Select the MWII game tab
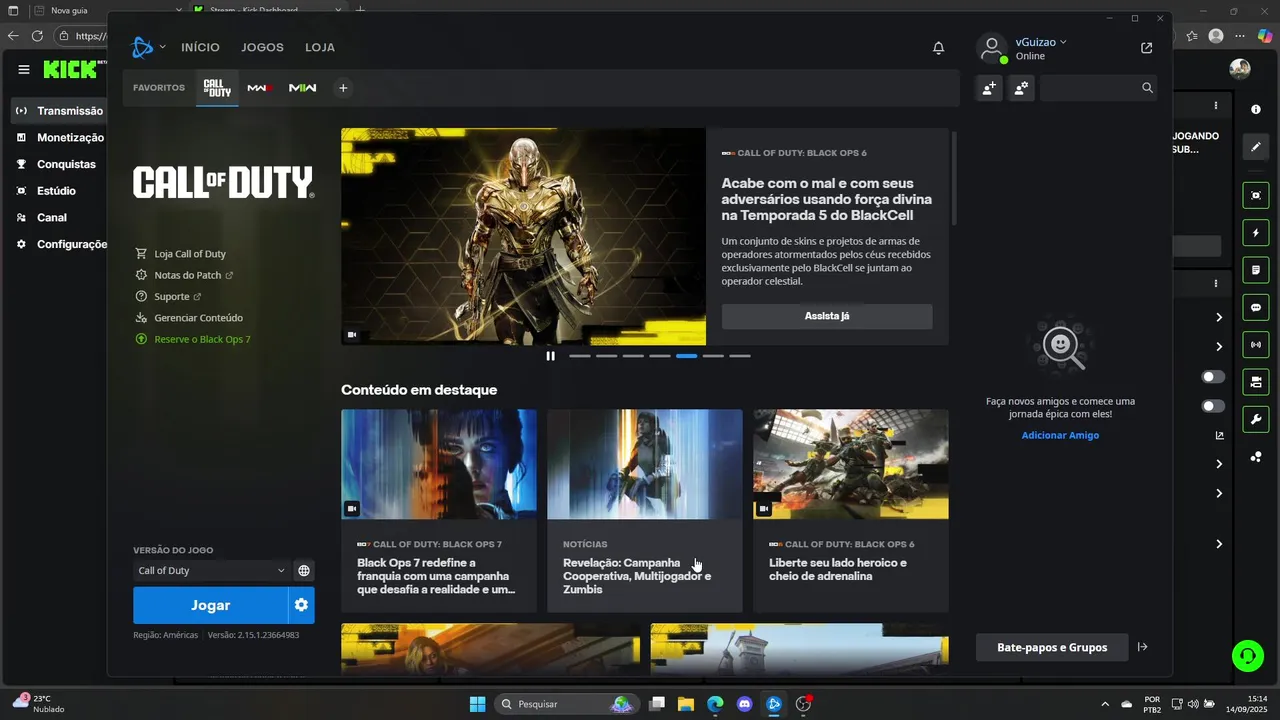This screenshot has height=720, width=1280. coord(302,88)
